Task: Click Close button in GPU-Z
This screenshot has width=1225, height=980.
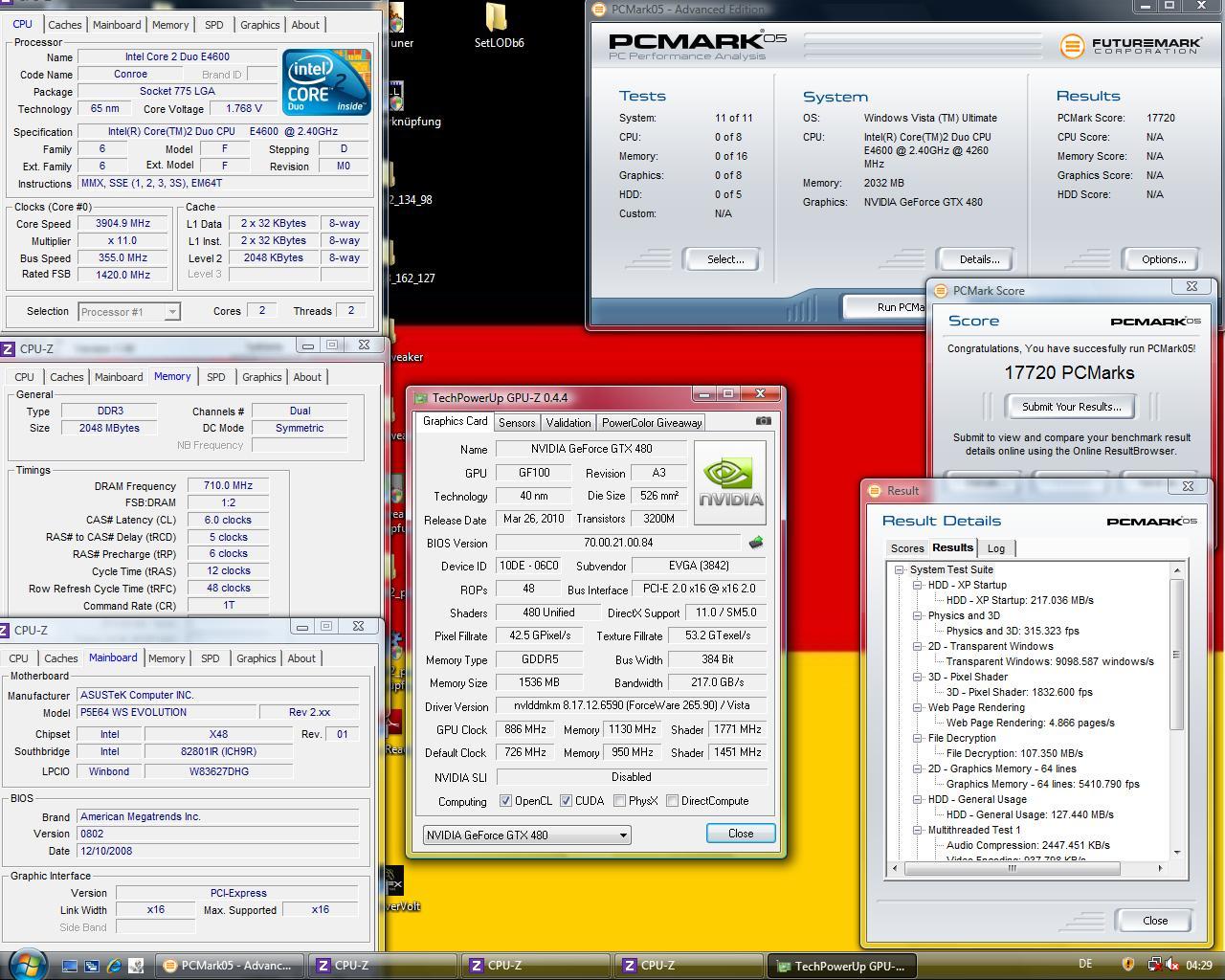Action: 741,834
